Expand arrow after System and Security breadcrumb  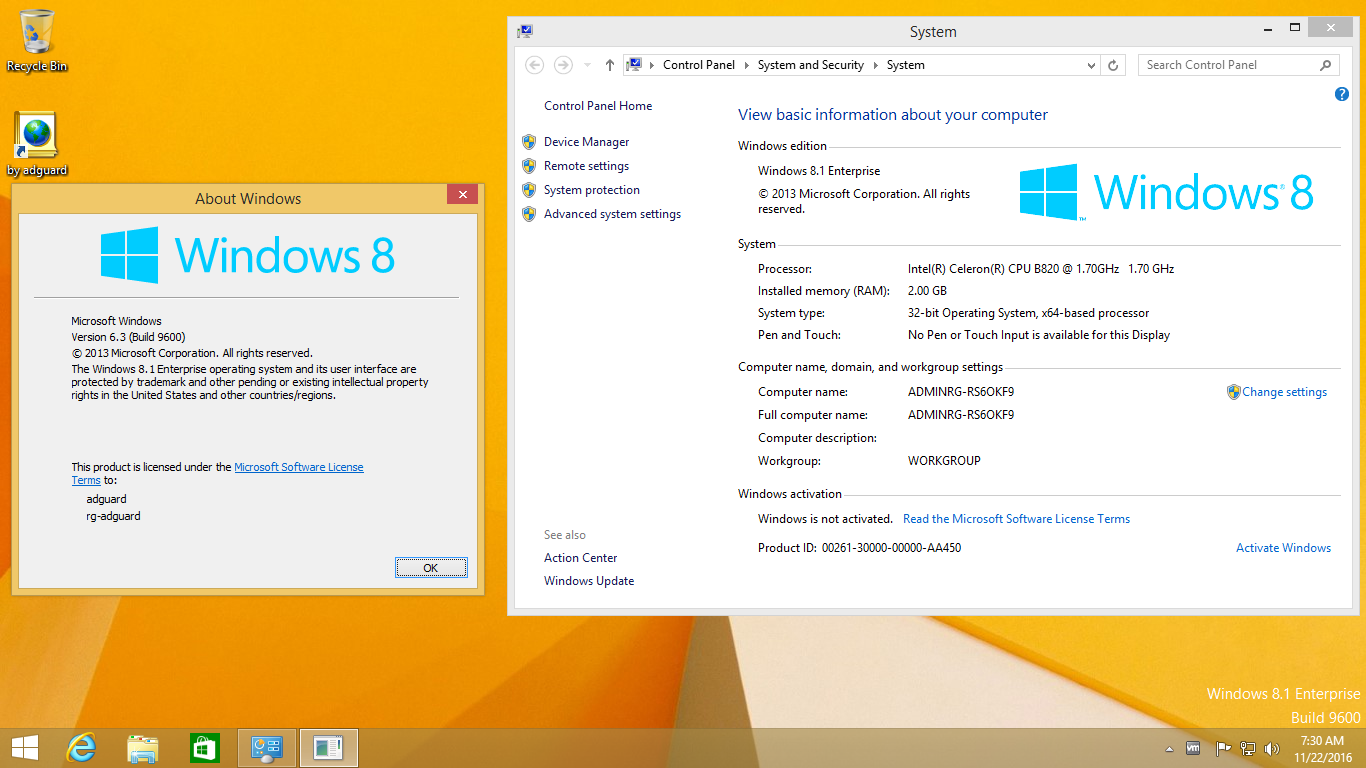[x=875, y=65]
